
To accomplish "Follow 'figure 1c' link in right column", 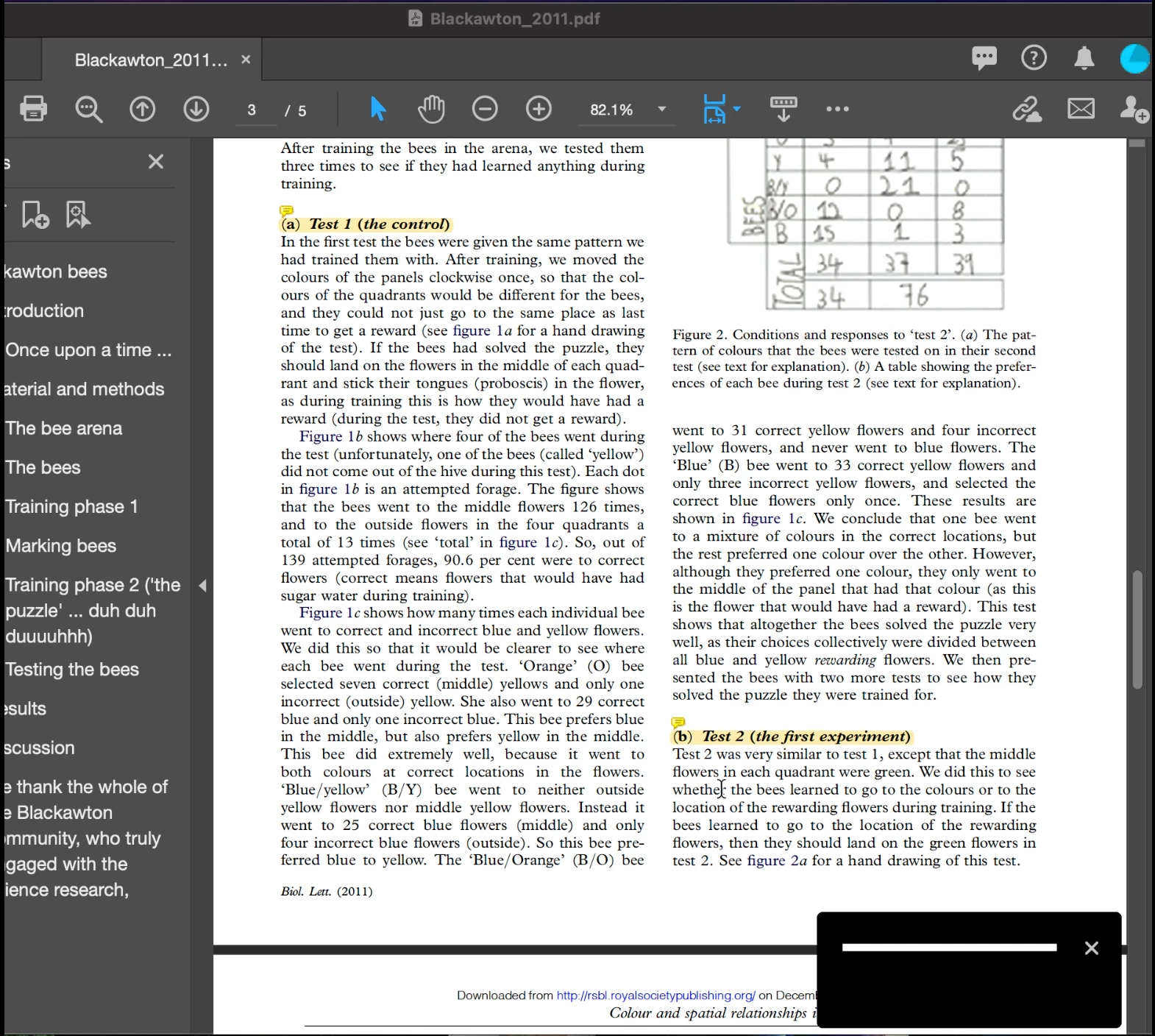I will tap(773, 519).
